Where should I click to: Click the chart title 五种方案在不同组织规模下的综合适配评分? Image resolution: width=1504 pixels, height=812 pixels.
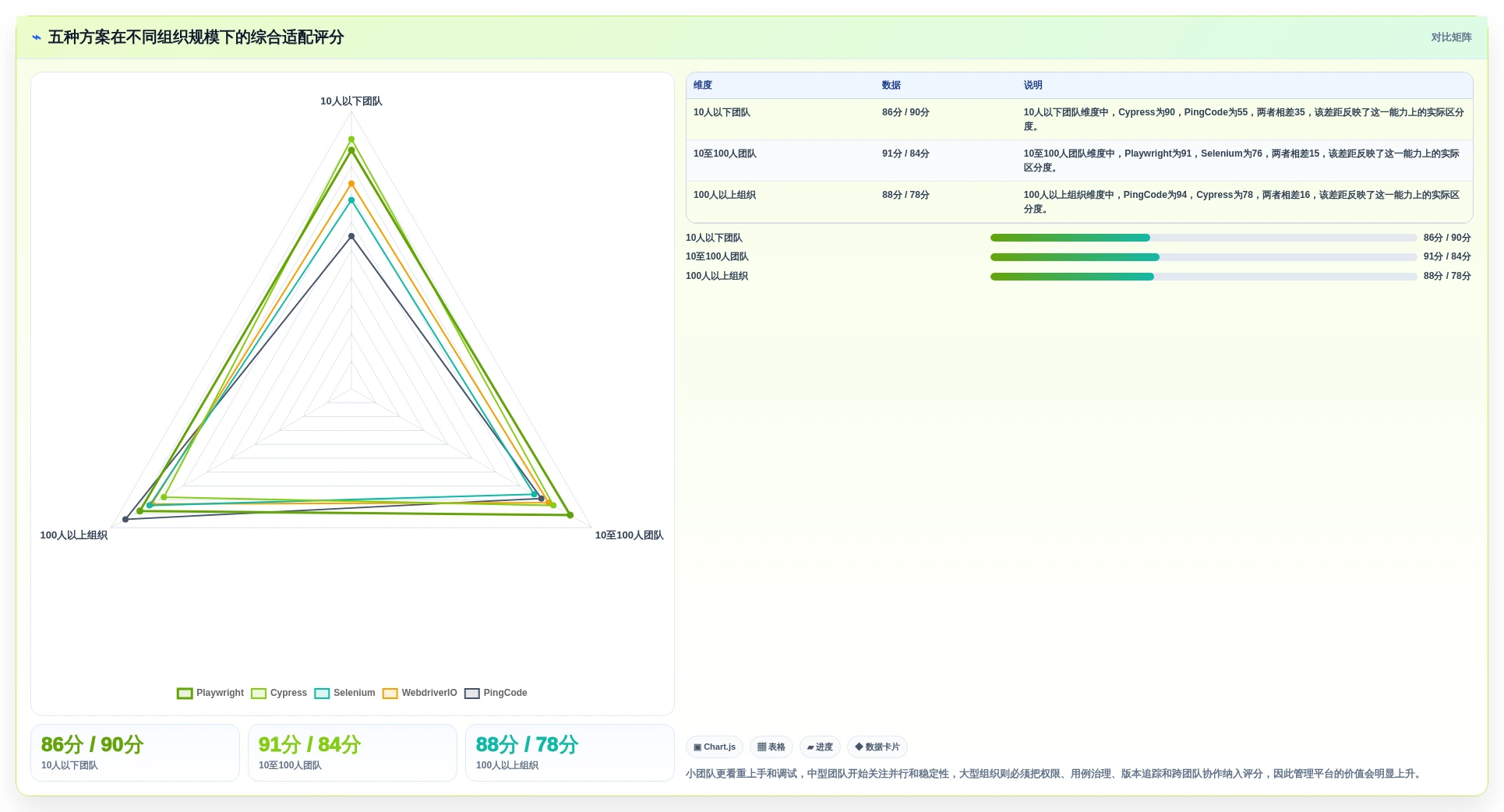(196, 37)
